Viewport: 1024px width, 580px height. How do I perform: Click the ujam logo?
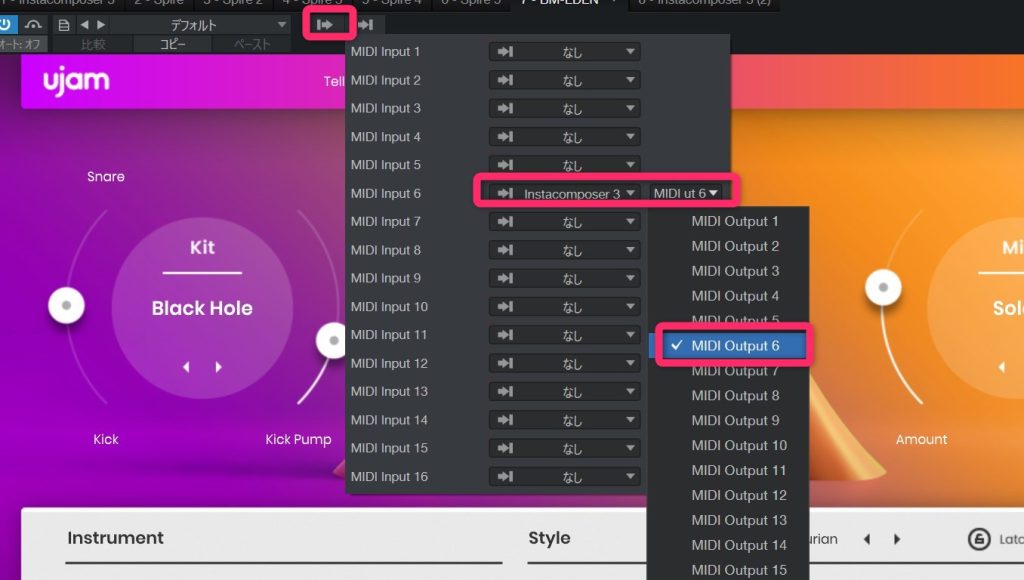(76, 81)
